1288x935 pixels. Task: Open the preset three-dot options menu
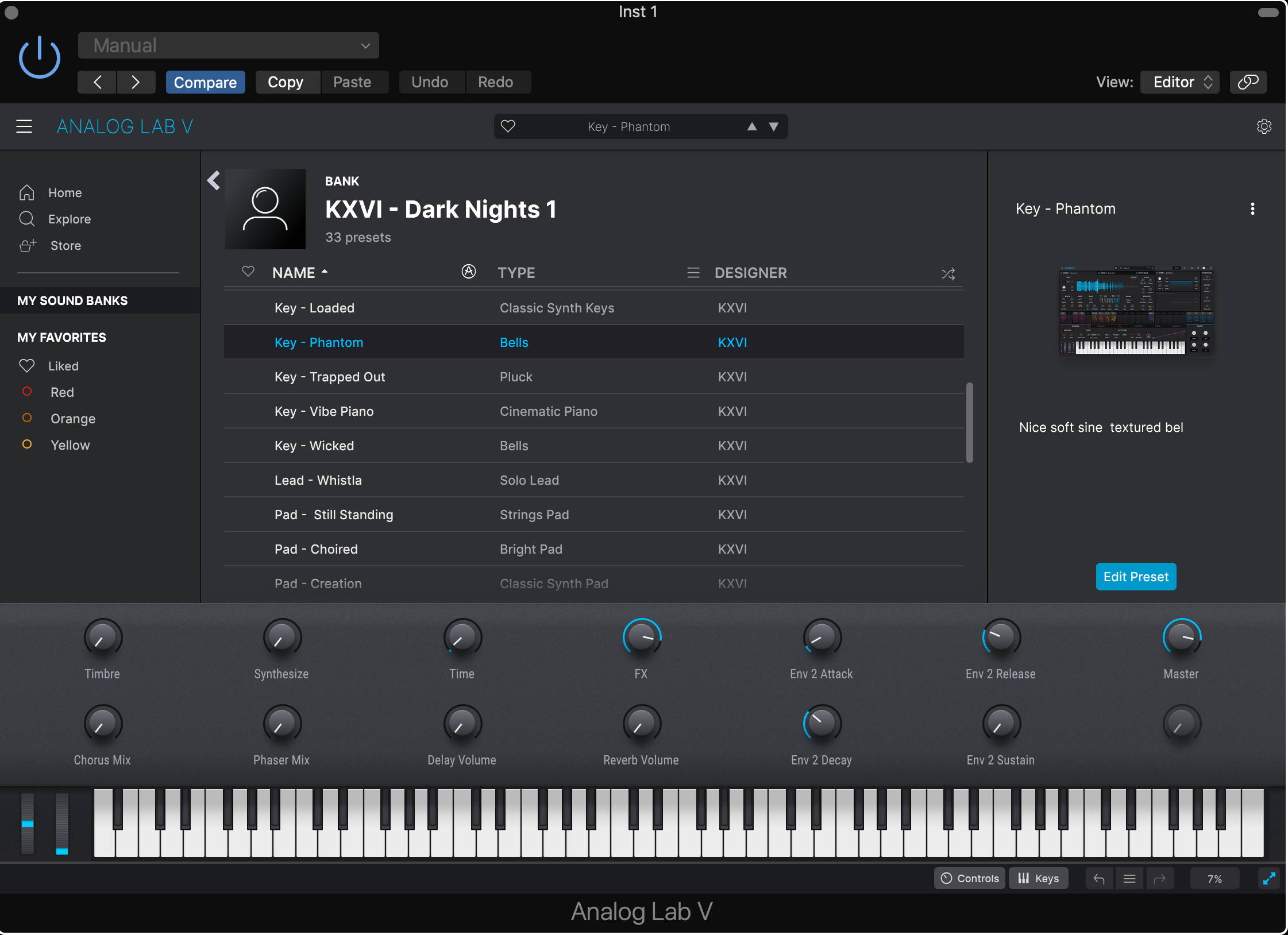(x=1252, y=209)
